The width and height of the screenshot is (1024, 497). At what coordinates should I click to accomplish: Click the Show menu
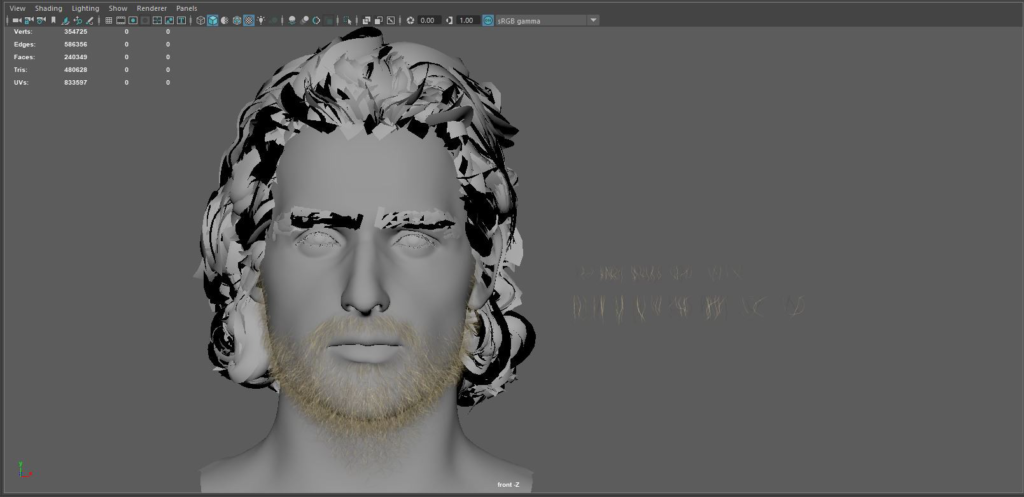point(118,8)
